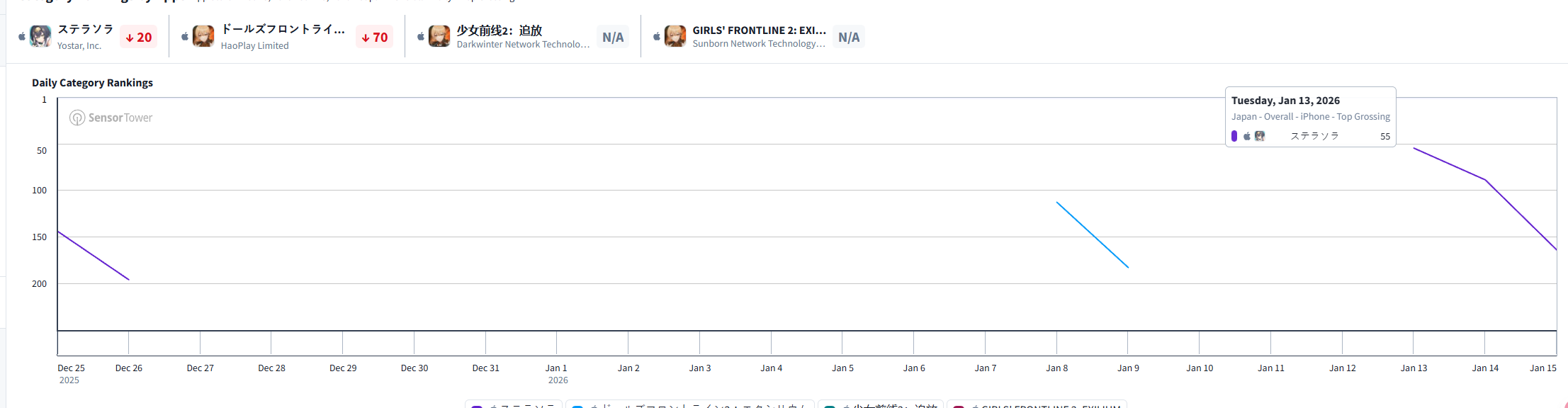
Task: Click the N/A badge for GIRLS' FRONTLINE 2
Action: (849, 38)
